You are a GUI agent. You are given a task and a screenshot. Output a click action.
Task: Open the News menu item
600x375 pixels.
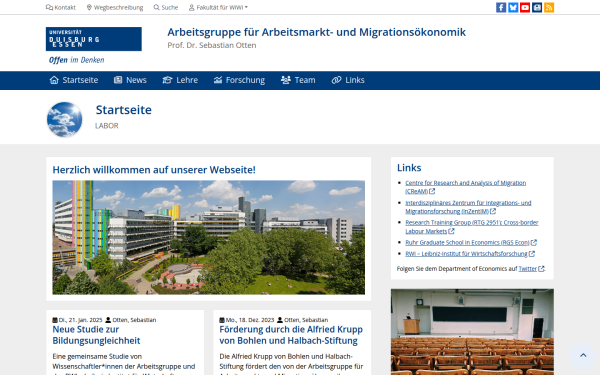click(130, 80)
